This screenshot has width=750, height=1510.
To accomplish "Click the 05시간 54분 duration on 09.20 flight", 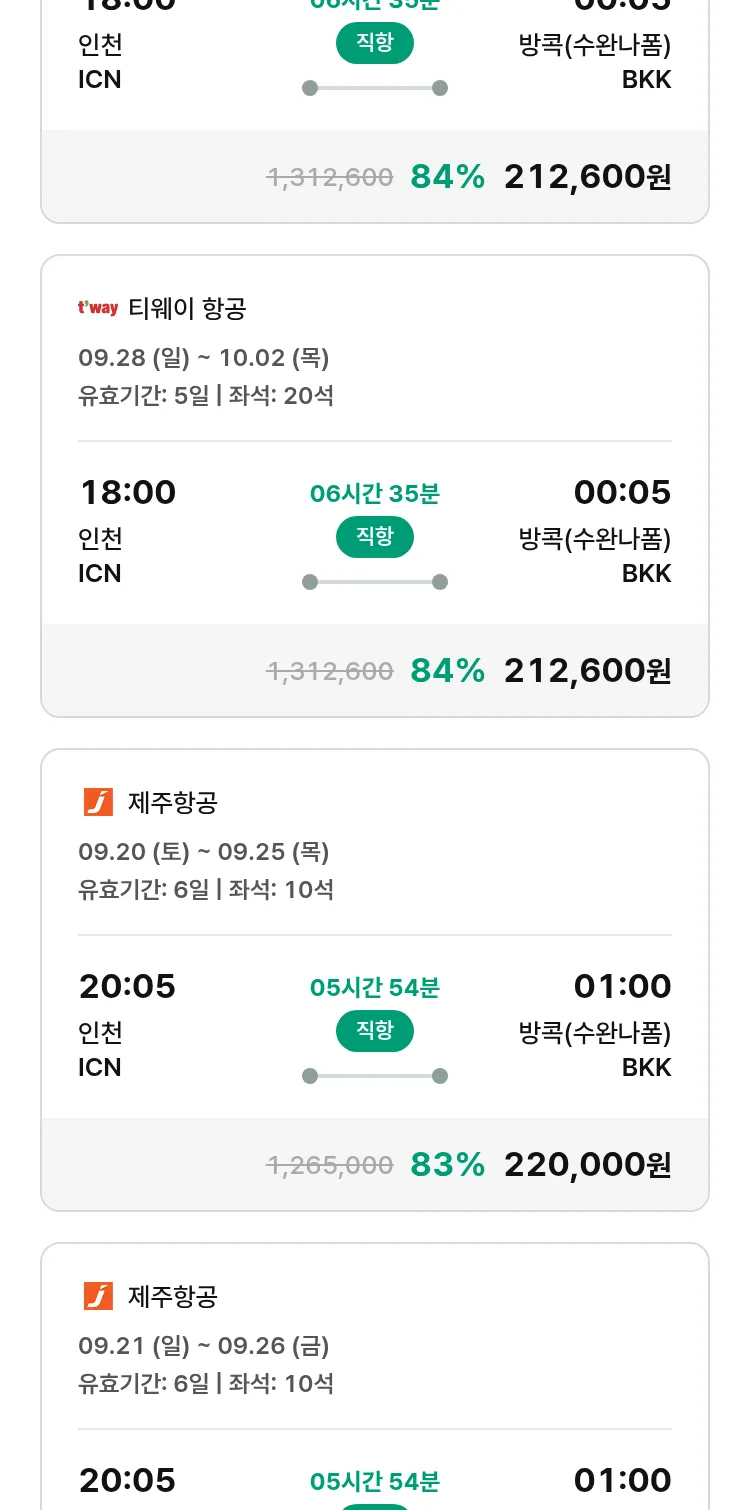I will [374, 987].
